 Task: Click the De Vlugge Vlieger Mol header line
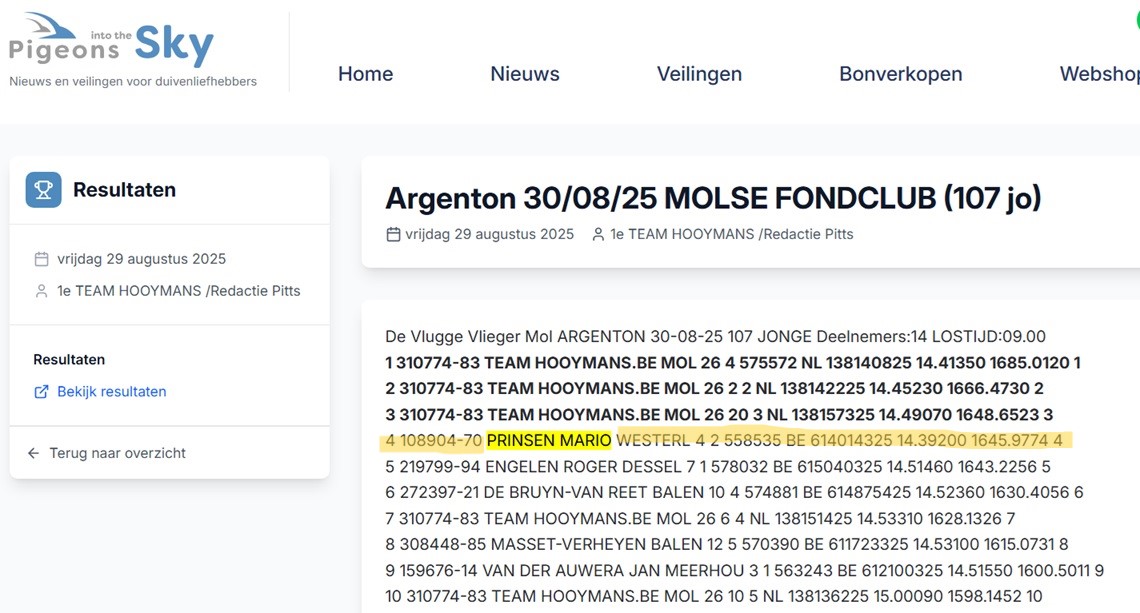715,337
